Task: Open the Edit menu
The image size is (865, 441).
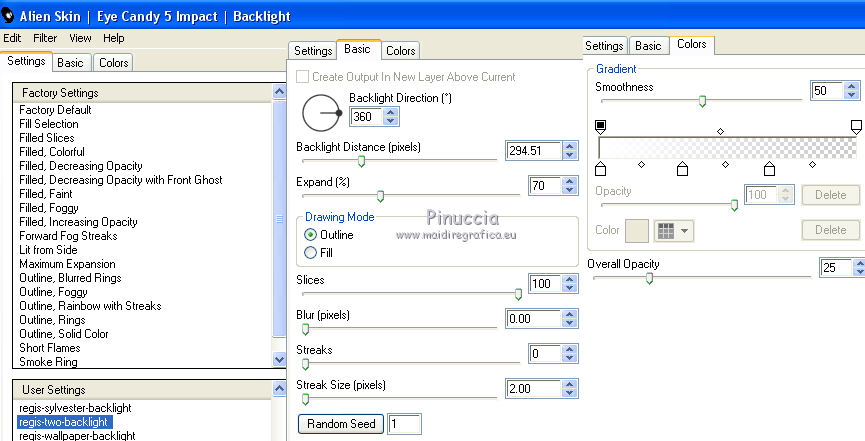Action: (12, 38)
